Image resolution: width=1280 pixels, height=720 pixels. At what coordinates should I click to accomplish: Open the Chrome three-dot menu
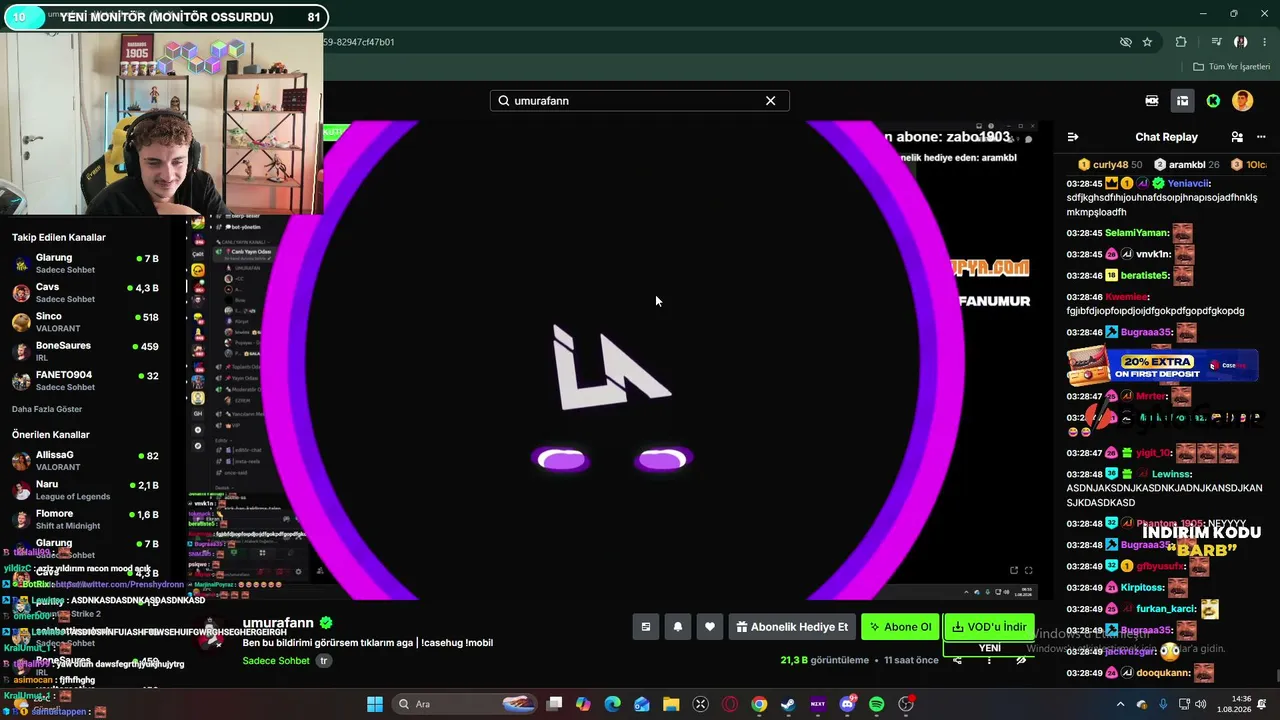coord(1264,42)
